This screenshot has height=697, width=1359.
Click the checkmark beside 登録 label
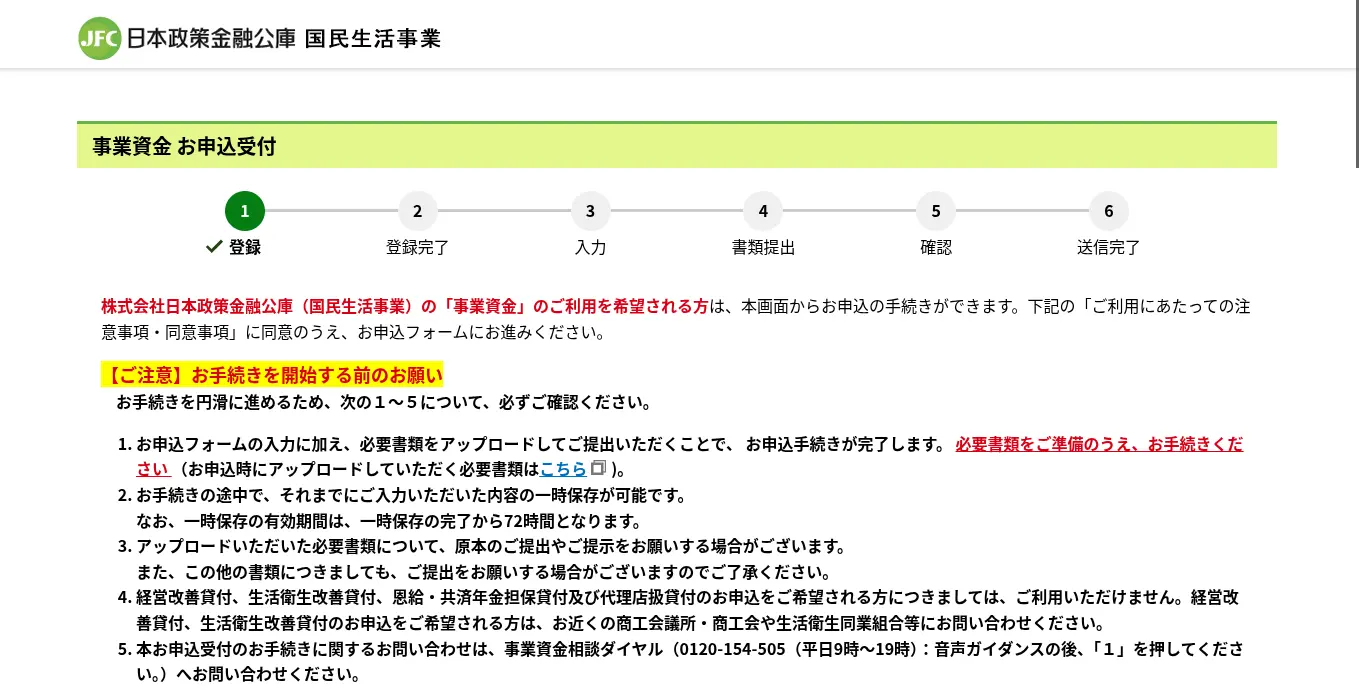(x=213, y=247)
